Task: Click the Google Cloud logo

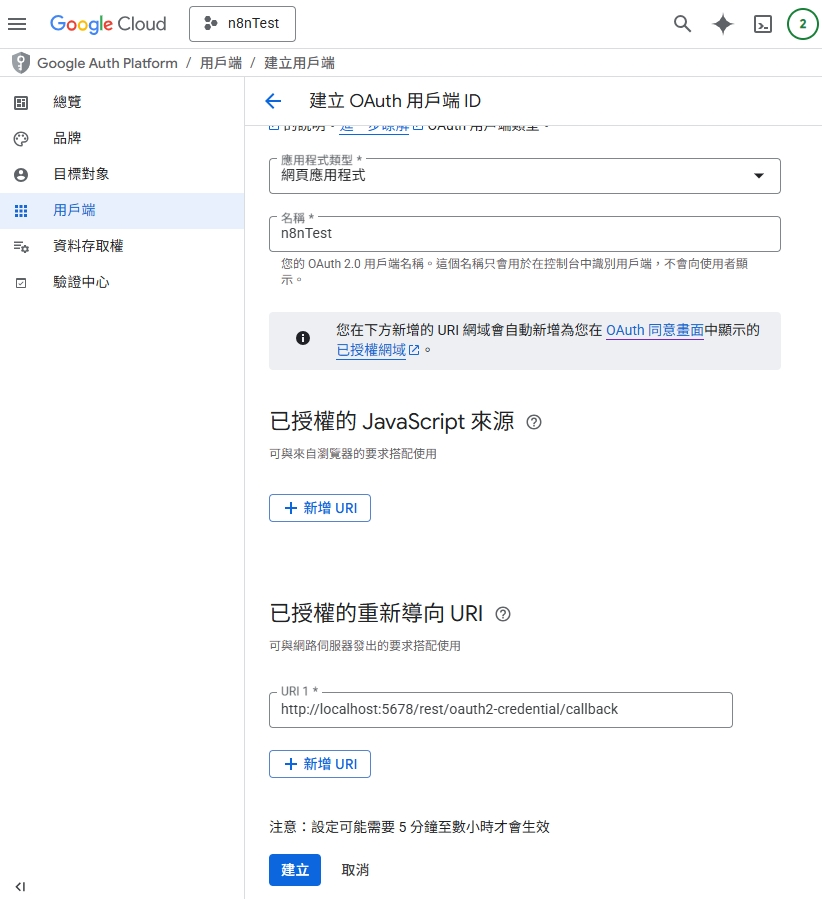Action: tap(108, 24)
